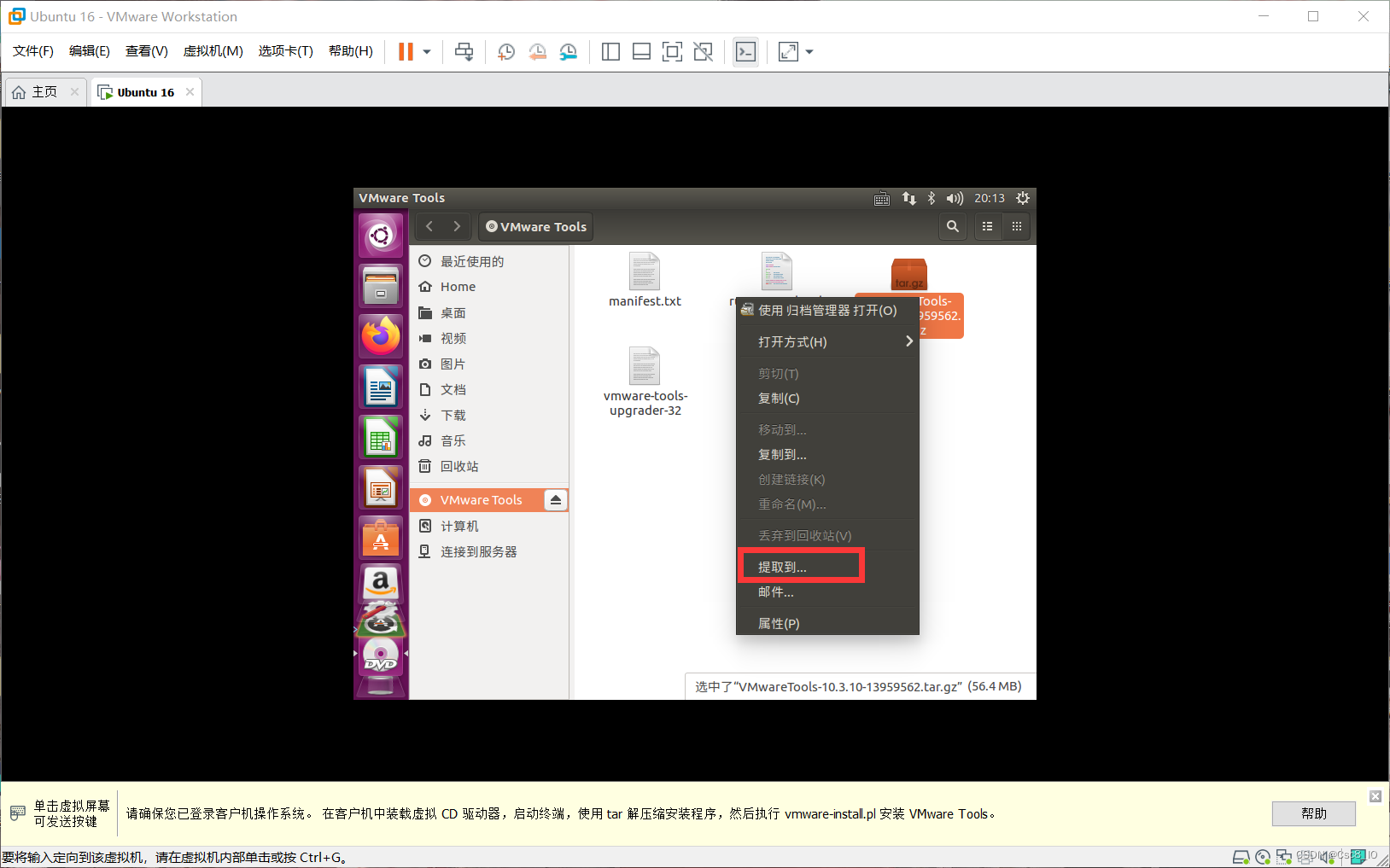
Task: Open 最近使用的 in sidebar
Action: [x=489, y=261]
